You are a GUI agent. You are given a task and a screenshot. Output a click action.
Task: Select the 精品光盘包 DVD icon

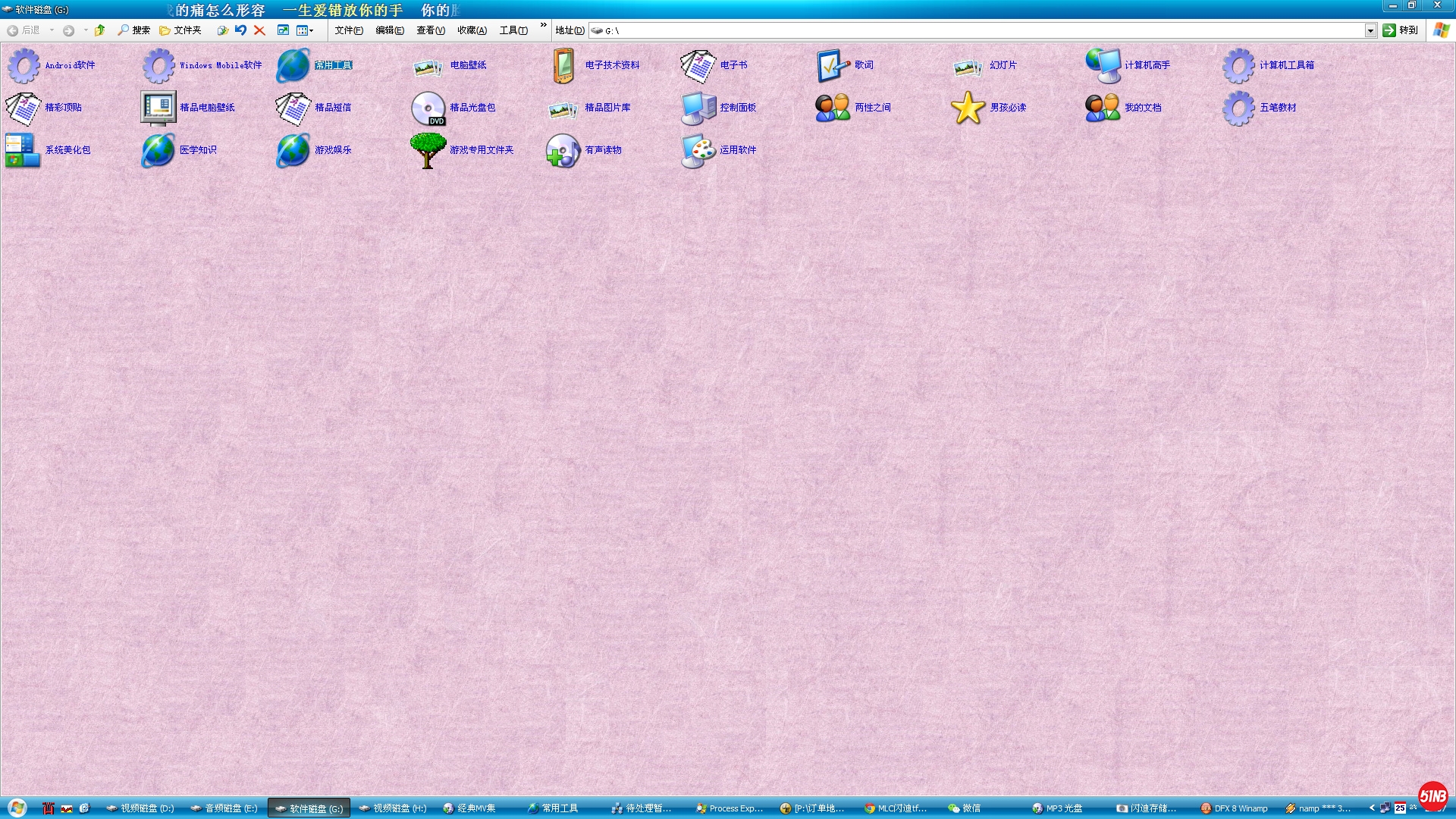(428, 108)
